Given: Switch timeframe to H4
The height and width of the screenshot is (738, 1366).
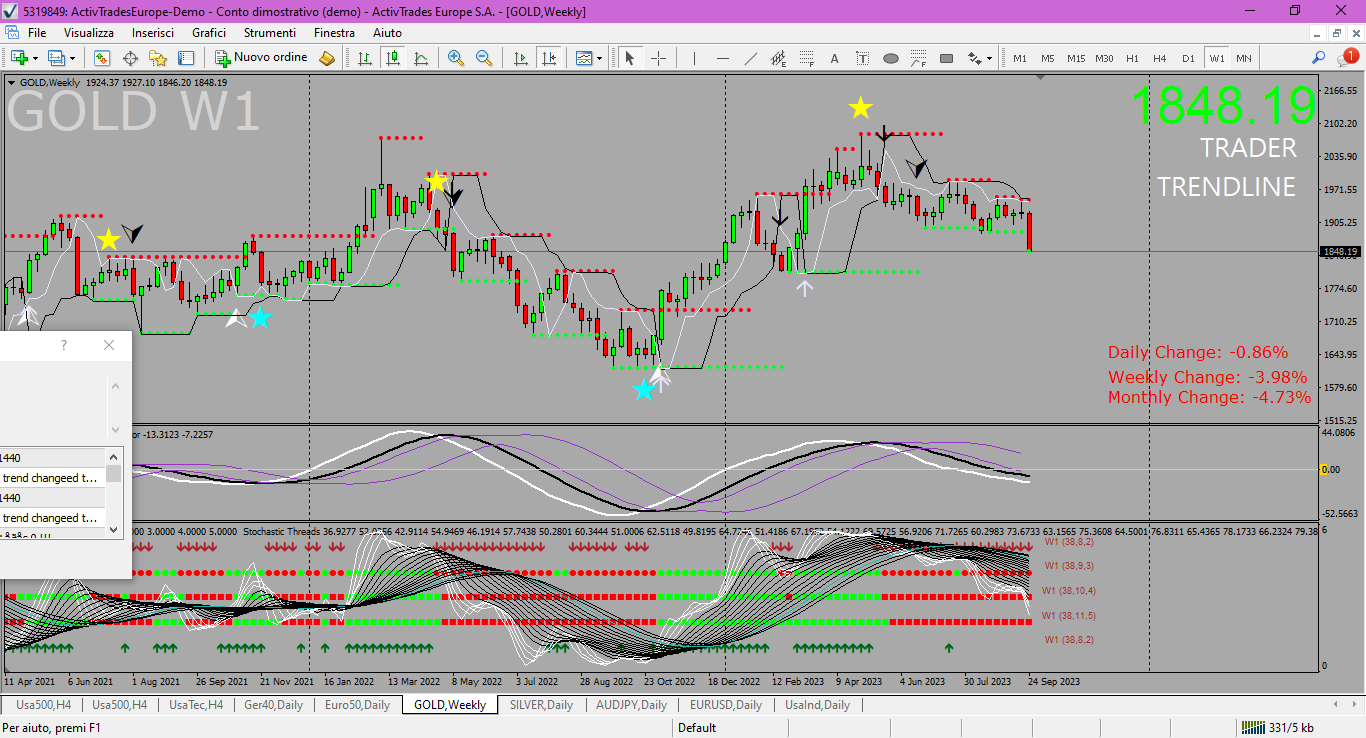Looking at the screenshot, I should [1160, 58].
